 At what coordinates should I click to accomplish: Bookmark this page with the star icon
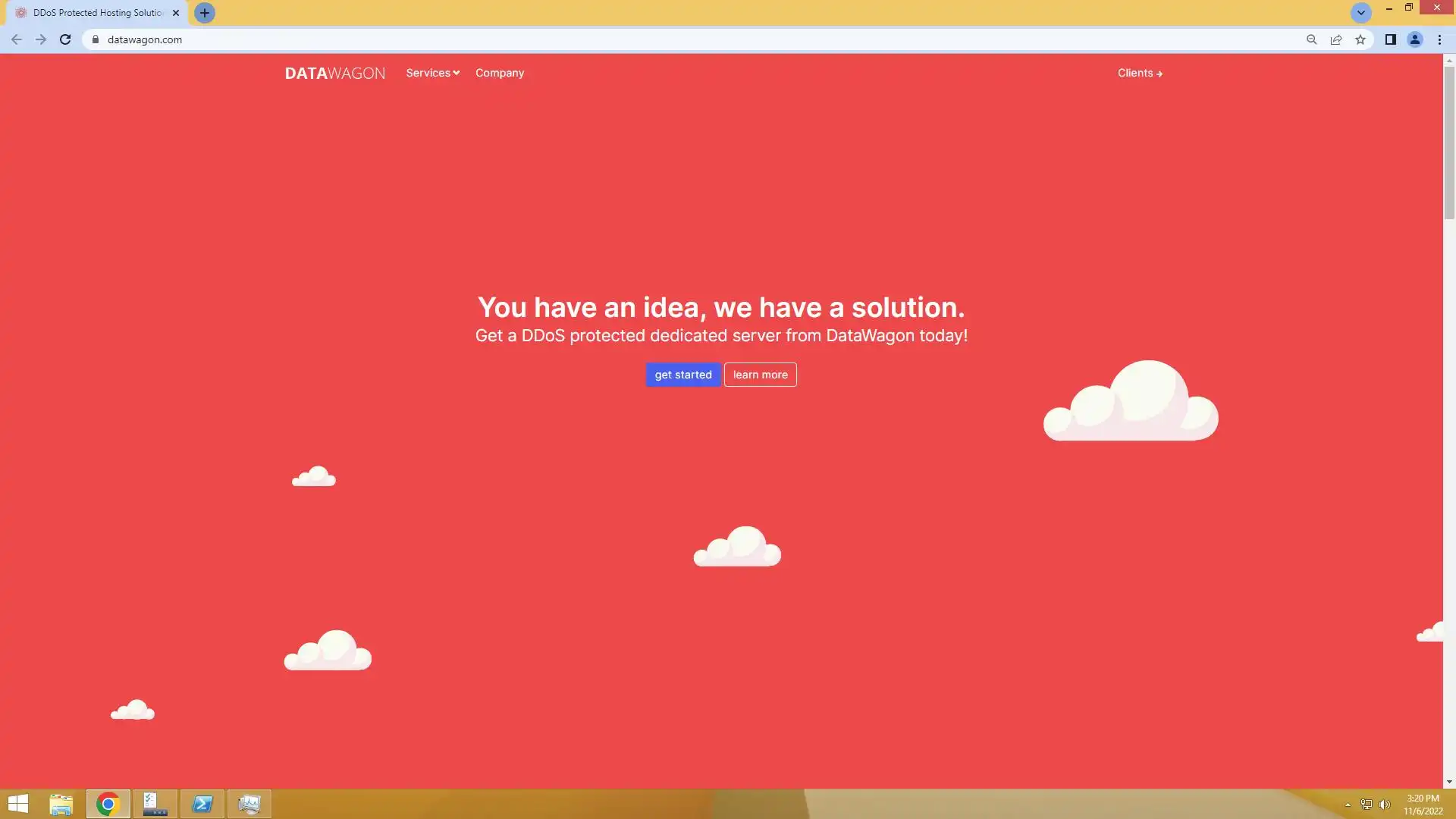point(1360,39)
